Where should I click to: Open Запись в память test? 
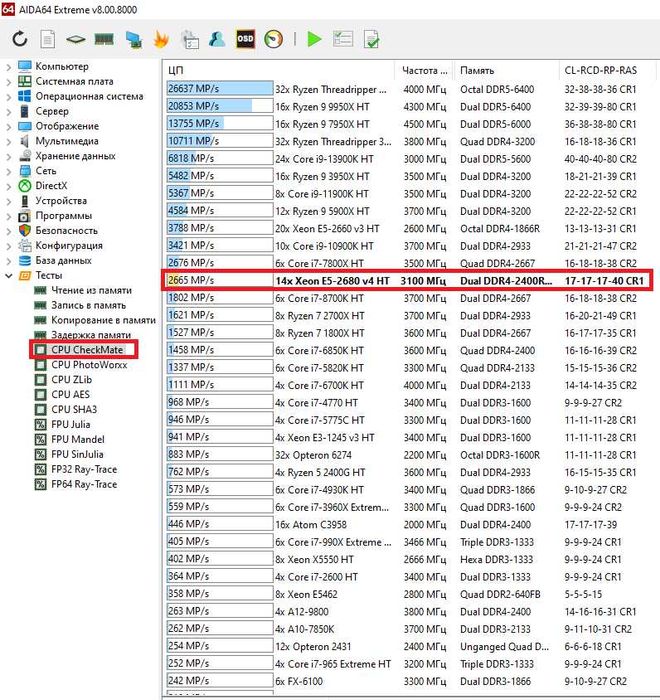[x=88, y=305]
